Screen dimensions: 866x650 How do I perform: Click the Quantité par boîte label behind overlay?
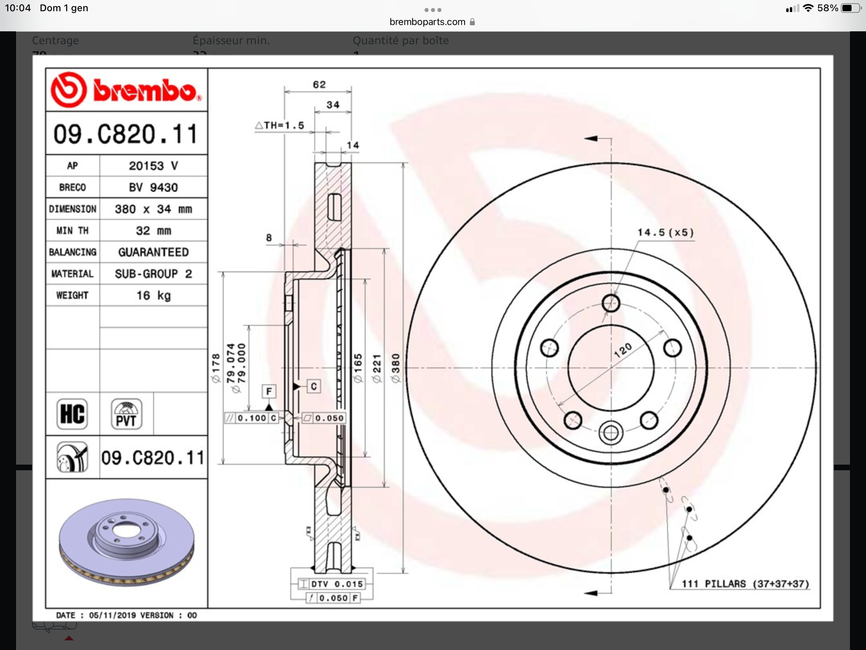(x=401, y=40)
